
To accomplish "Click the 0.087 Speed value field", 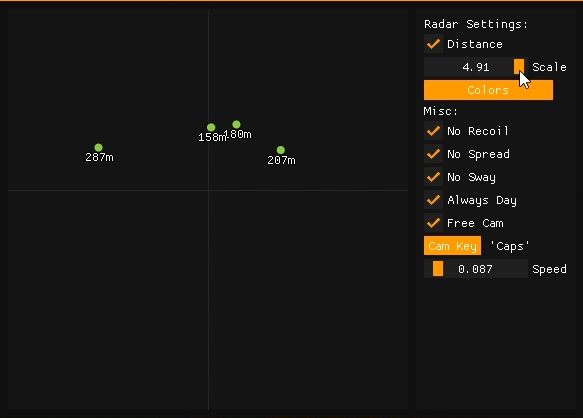I will (476, 269).
